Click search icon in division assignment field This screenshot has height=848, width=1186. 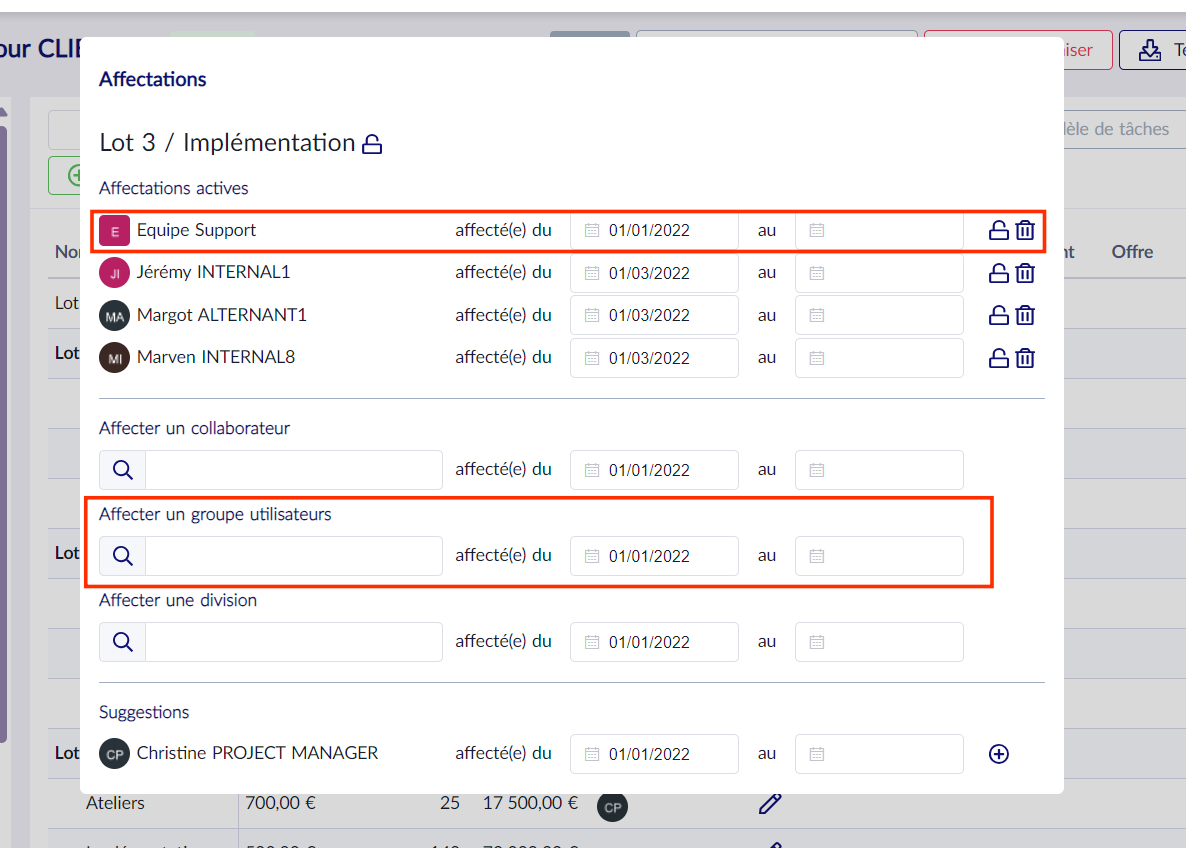pos(123,642)
